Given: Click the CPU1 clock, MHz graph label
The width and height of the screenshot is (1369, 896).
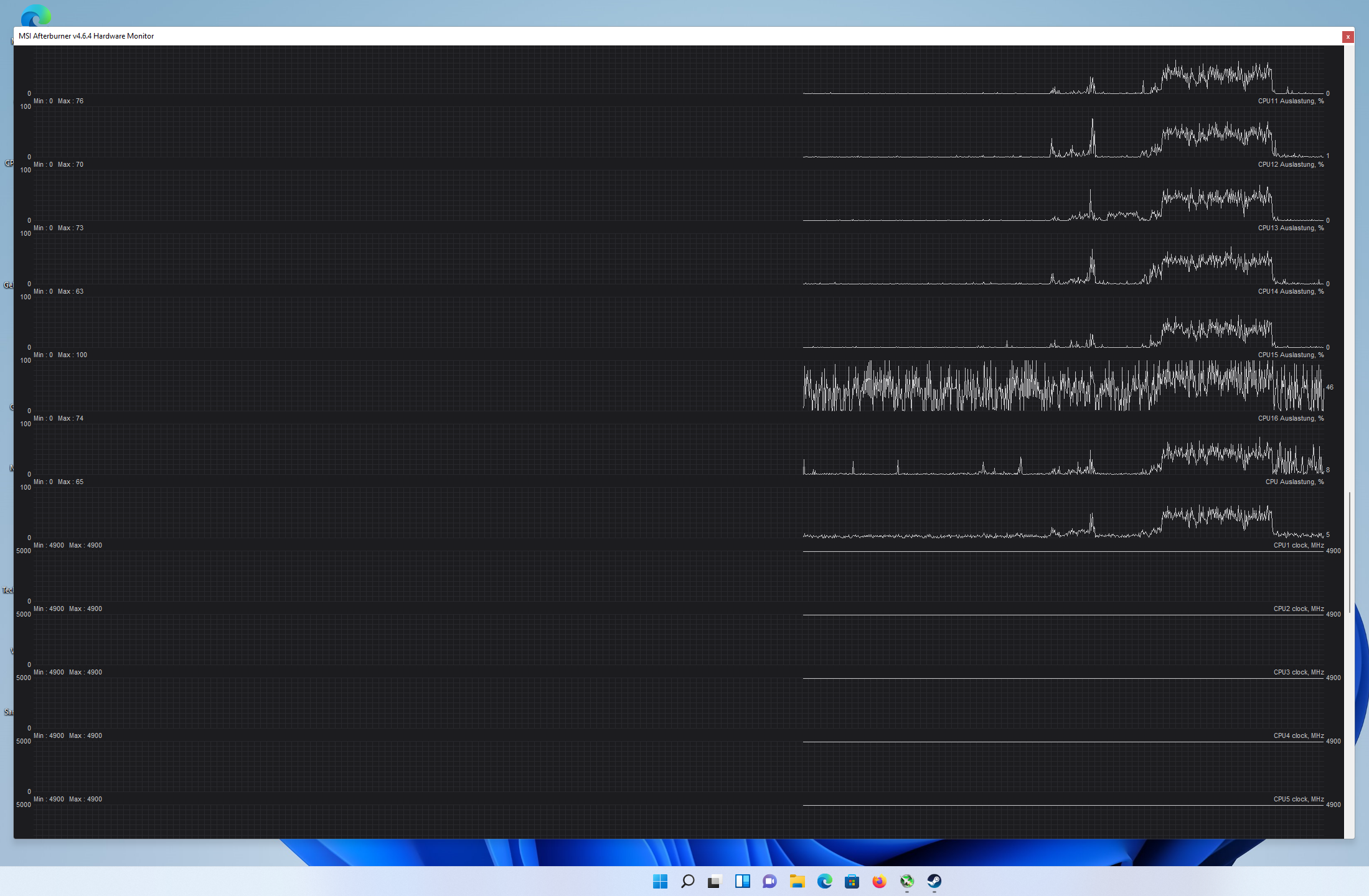Looking at the screenshot, I should pyautogui.click(x=1298, y=545).
